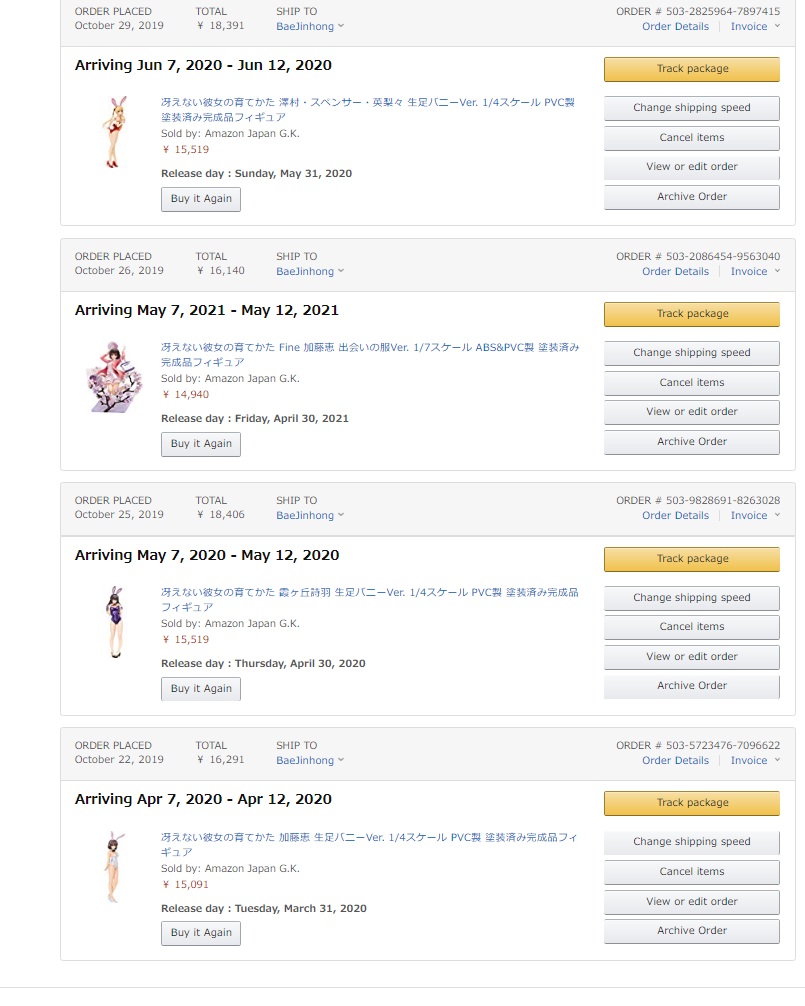805x1006 pixels.
Task: Track package arriving Jun 7, 2020
Action: (692, 69)
